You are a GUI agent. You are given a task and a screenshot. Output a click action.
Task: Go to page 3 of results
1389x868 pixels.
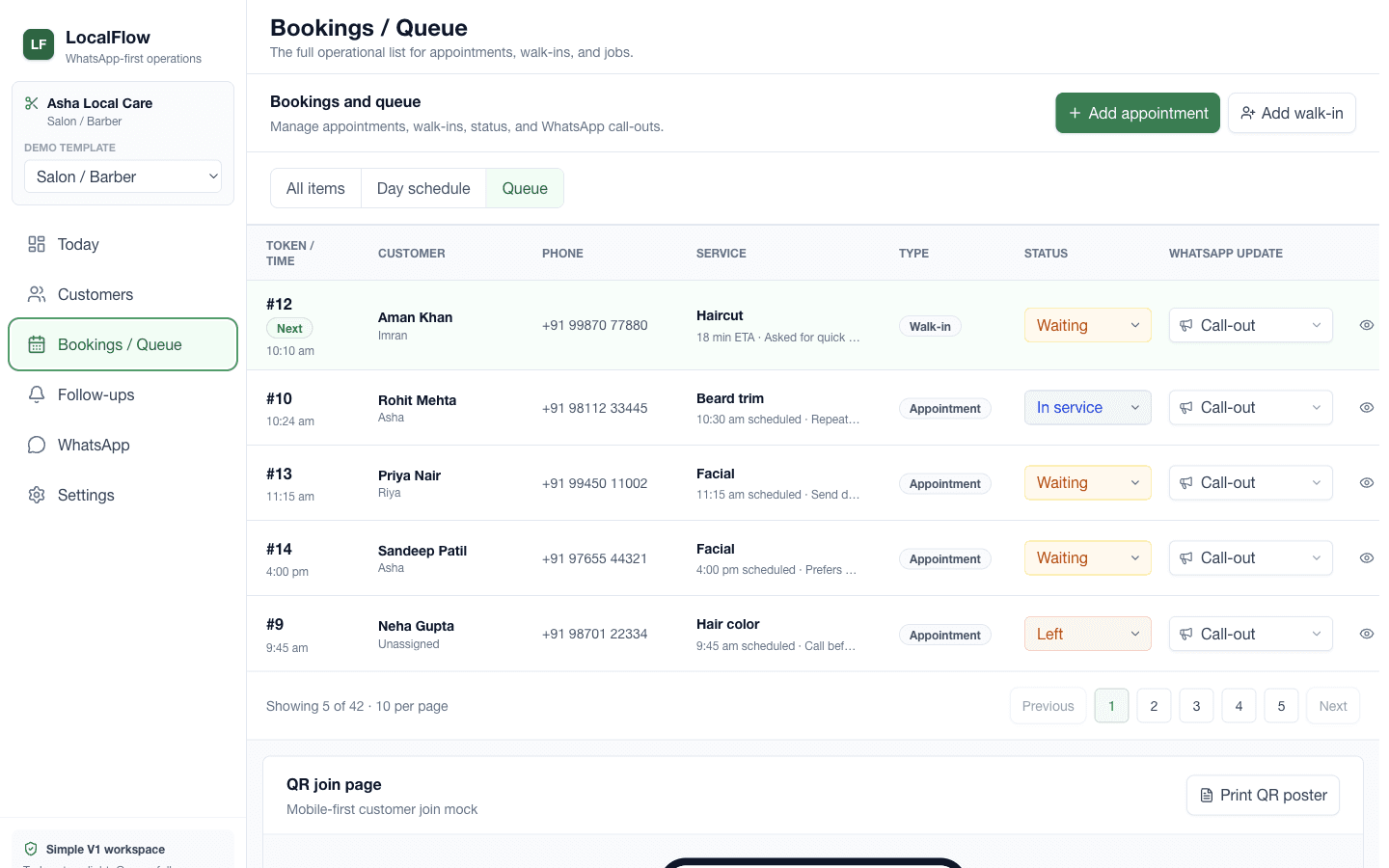(x=1196, y=706)
